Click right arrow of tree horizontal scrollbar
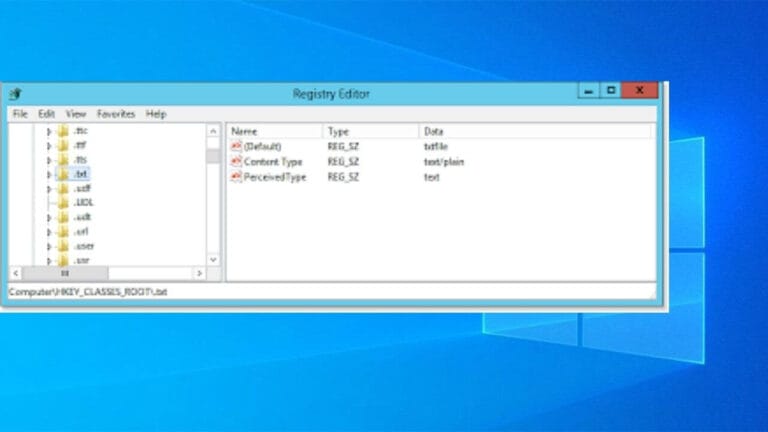The height and width of the screenshot is (432, 768). click(199, 273)
